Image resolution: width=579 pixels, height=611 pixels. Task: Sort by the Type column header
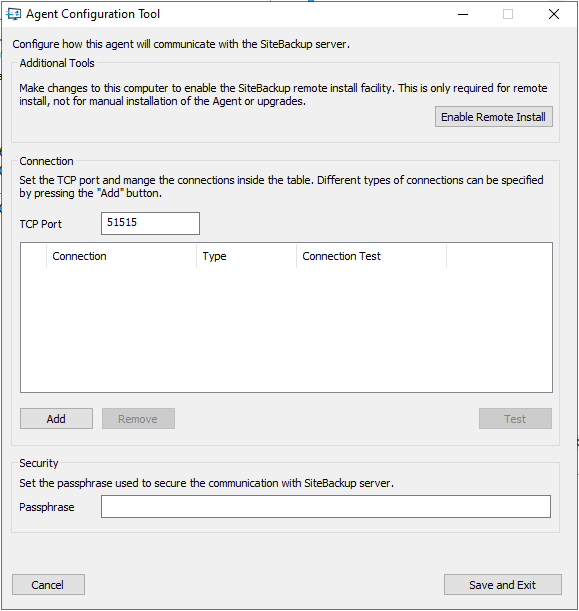(x=246, y=256)
